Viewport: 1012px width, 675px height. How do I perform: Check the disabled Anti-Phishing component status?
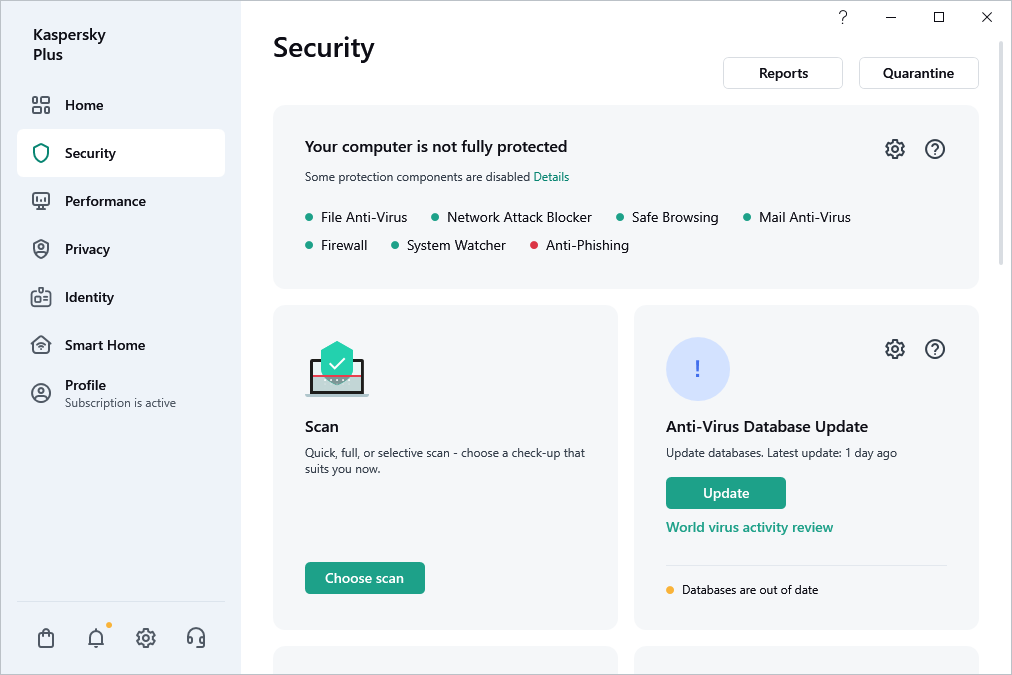pos(587,245)
